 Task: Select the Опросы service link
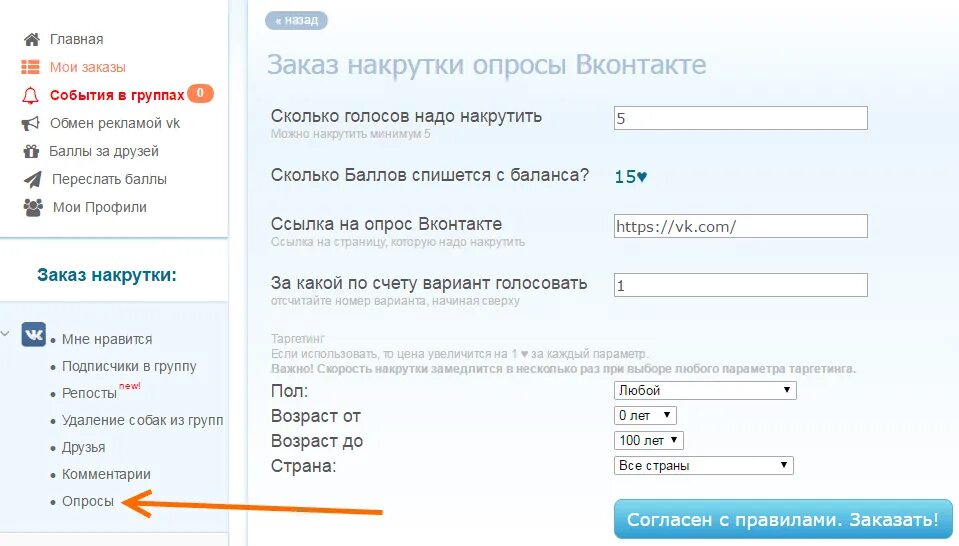click(88, 501)
